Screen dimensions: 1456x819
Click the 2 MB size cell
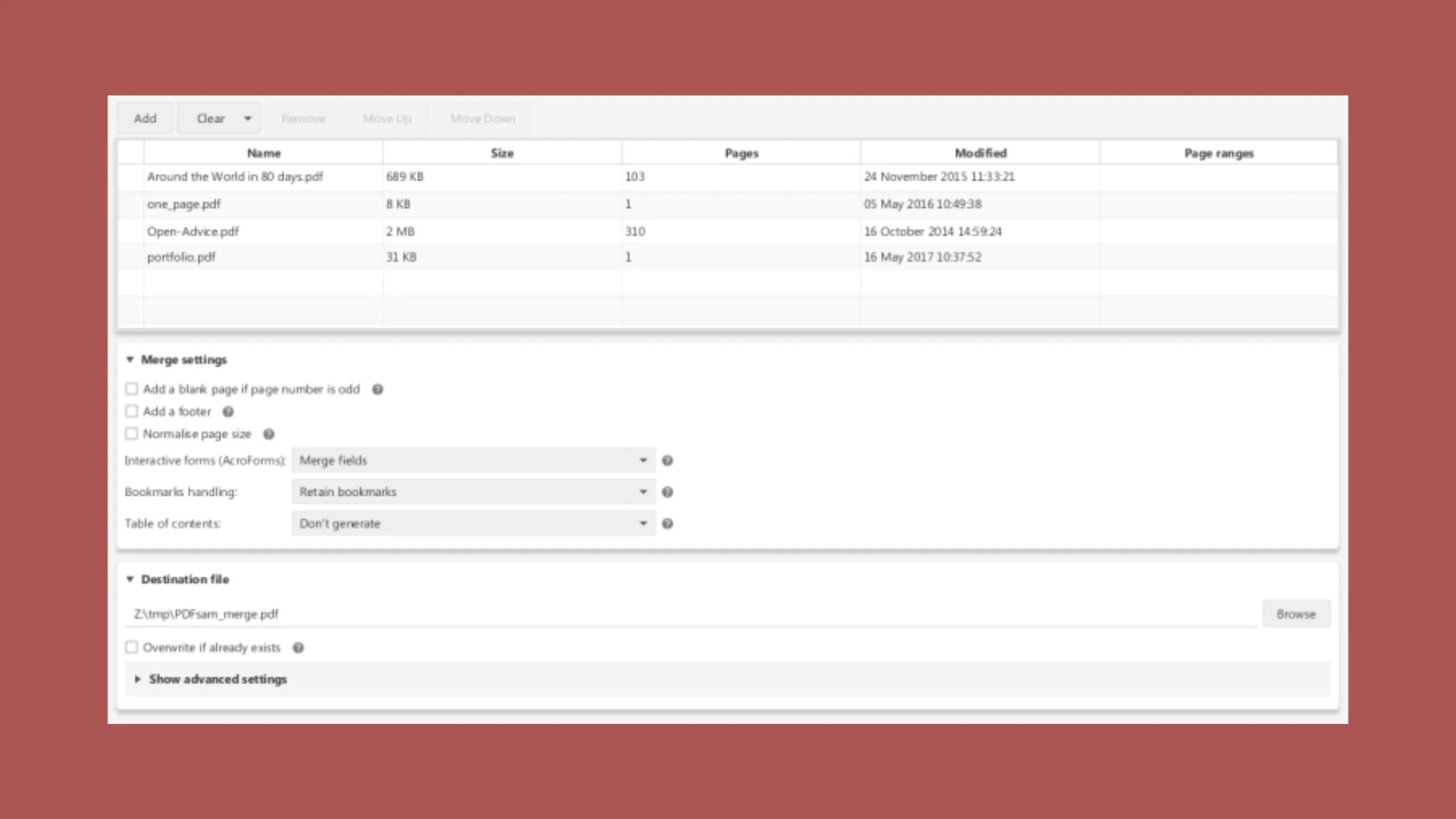tap(502, 231)
